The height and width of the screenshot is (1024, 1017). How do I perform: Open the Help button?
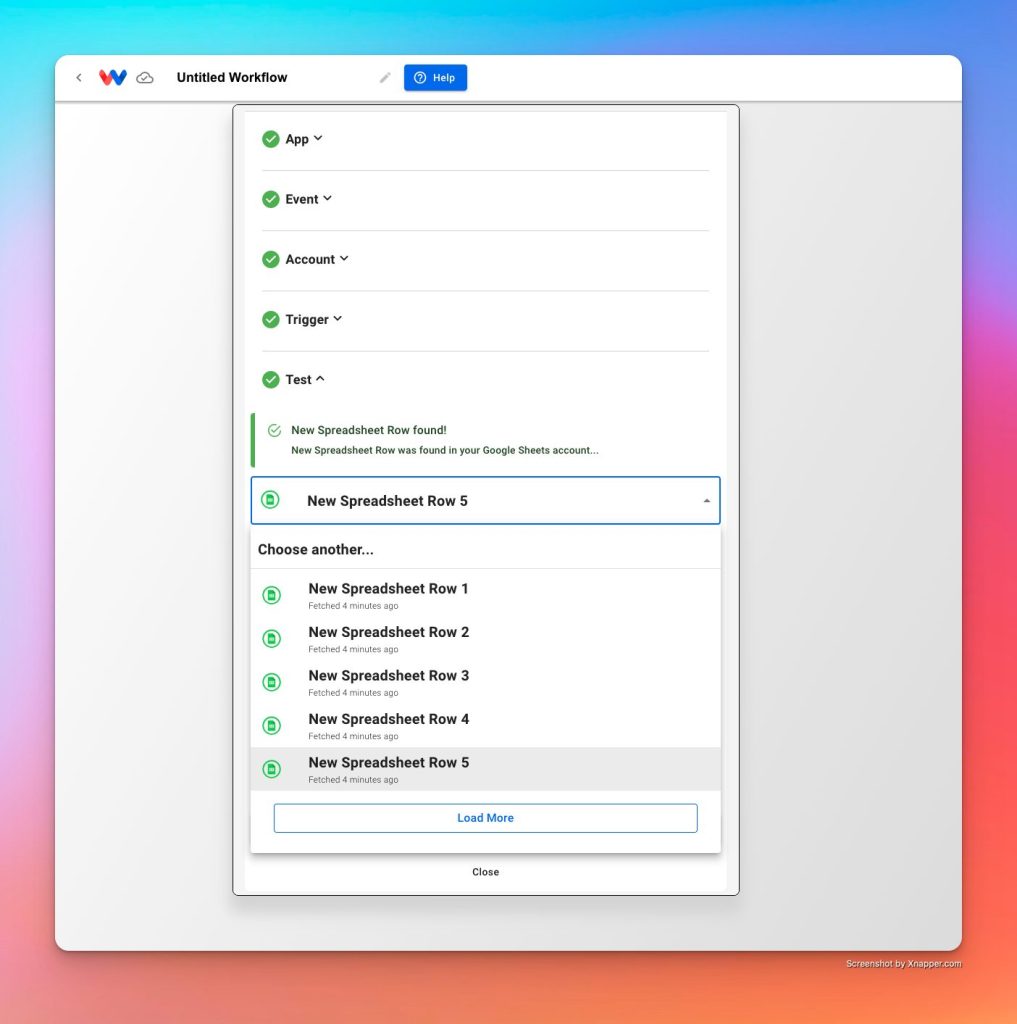[x=435, y=78]
